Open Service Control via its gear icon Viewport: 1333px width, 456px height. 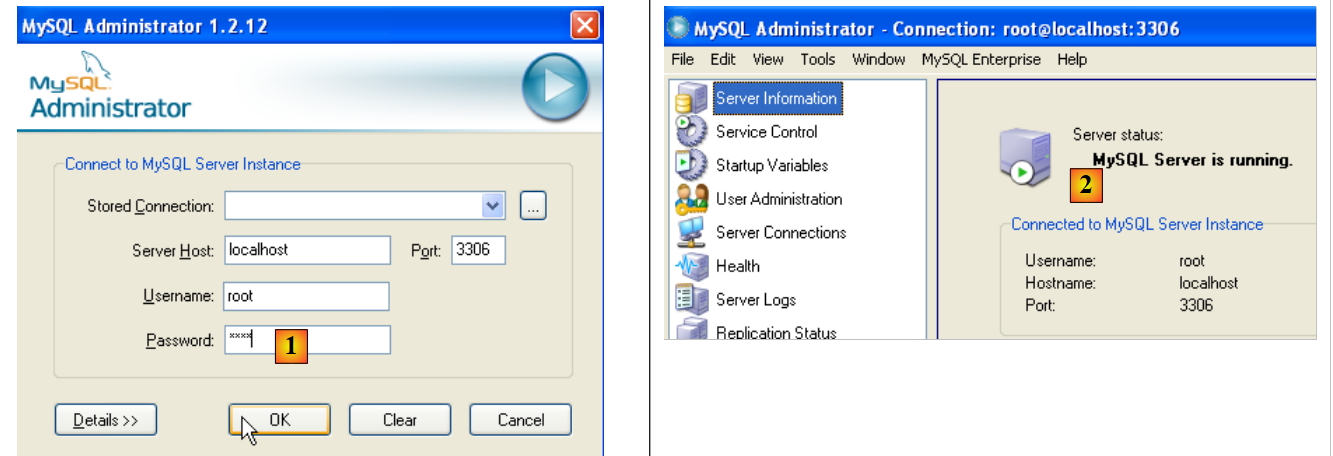coord(691,132)
